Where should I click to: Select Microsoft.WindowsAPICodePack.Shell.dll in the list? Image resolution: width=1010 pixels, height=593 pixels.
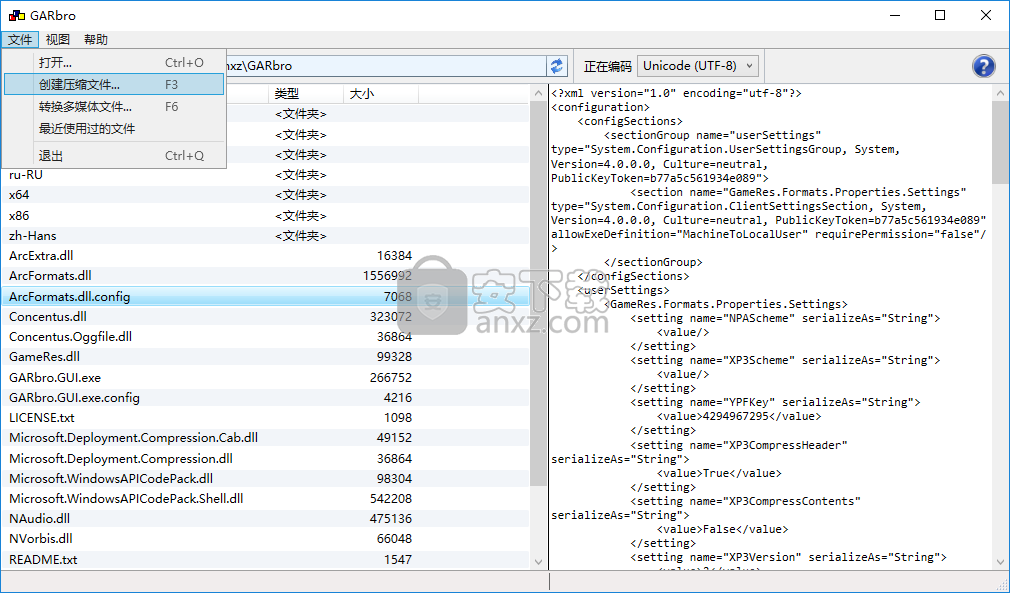(x=265, y=498)
